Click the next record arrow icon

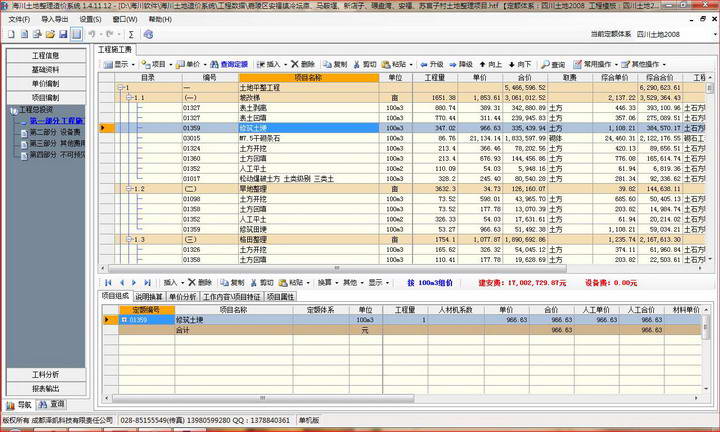pos(134,283)
